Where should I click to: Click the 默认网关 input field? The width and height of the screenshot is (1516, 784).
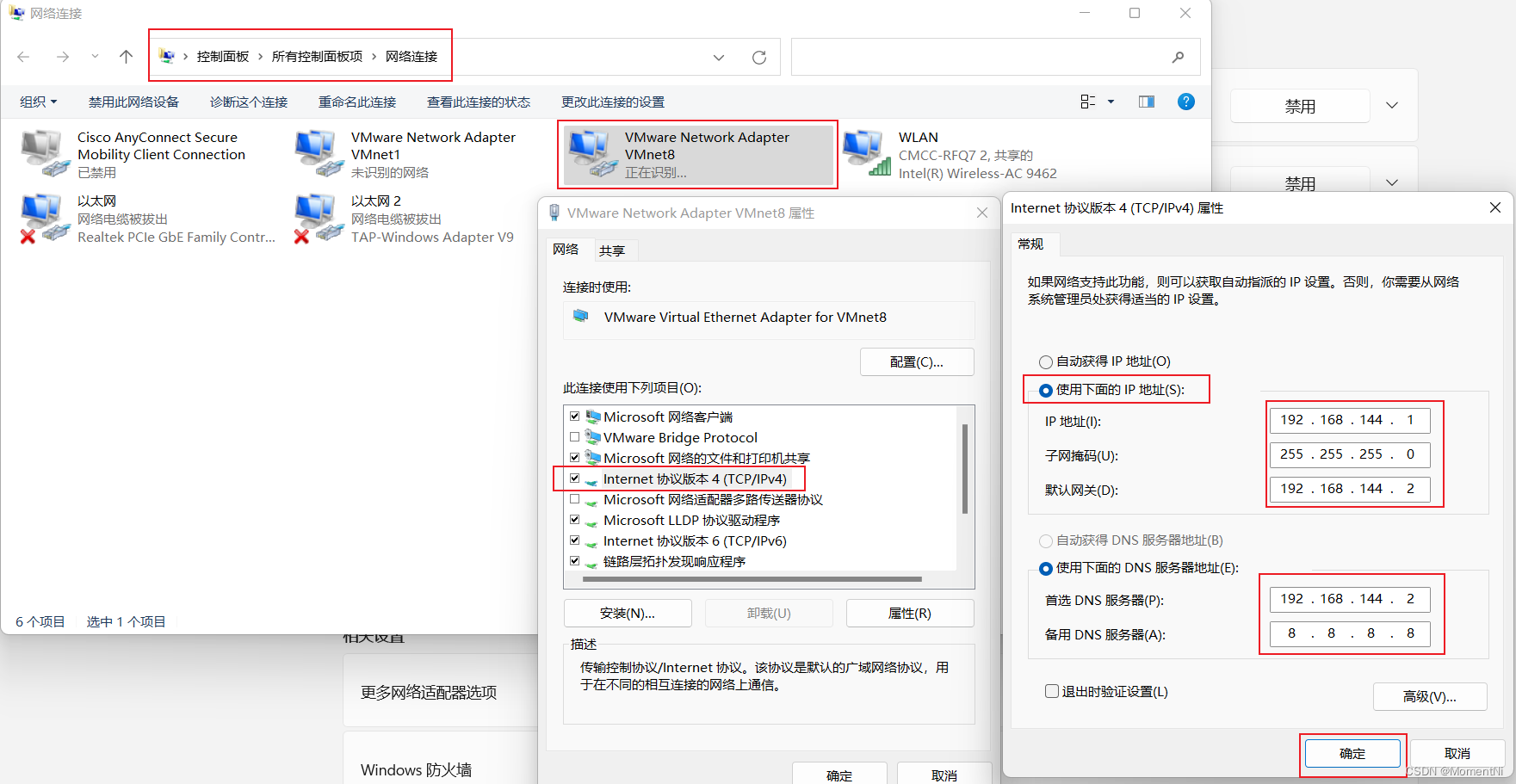[1350, 489]
